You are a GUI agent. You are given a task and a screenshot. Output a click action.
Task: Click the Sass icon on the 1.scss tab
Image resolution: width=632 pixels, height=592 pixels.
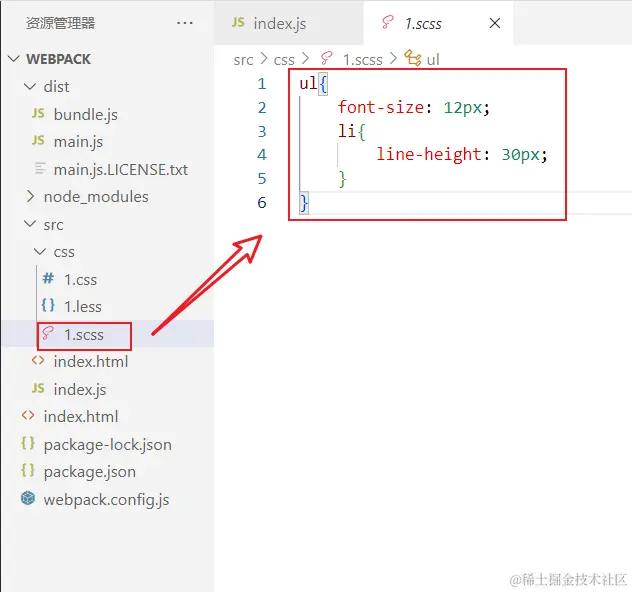tap(387, 22)
